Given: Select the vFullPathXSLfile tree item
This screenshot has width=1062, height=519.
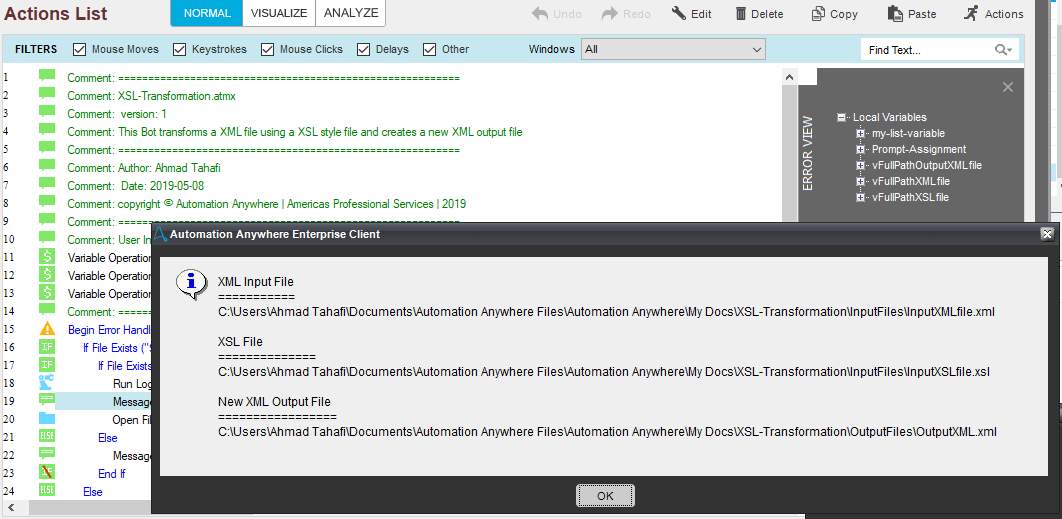Looking at the screenshot, I should pyautogui.click(x=910, y=197).
